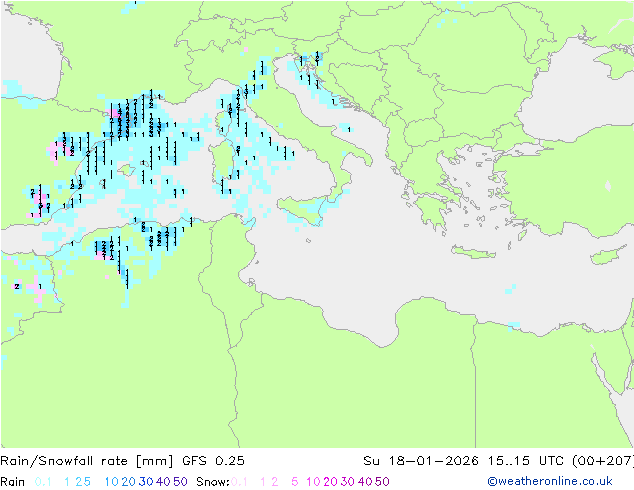Click the '15..15 UTC' time text
This screenshot has height=490, width=634.
(525, 461)
